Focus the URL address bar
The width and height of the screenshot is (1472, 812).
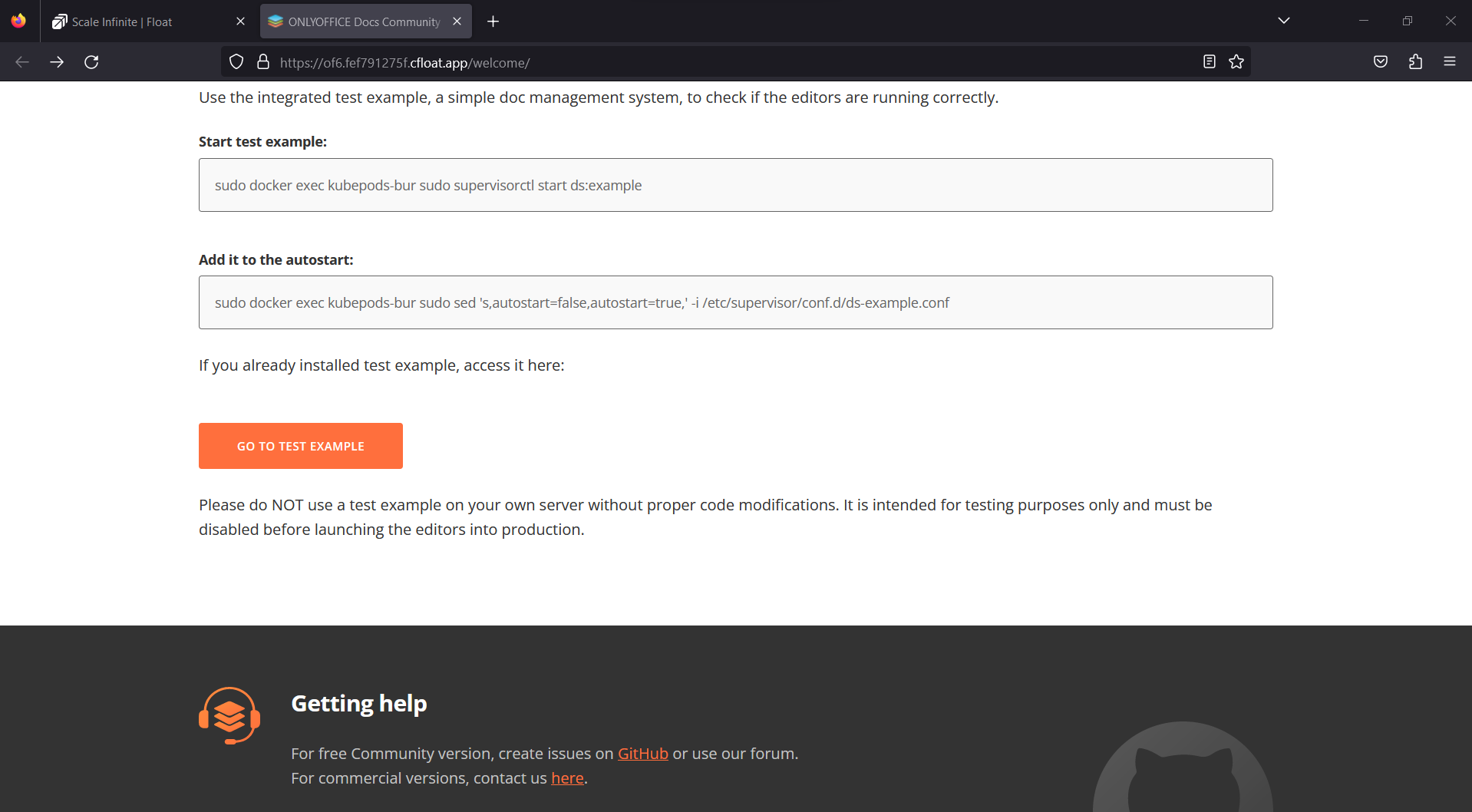click(737, 62)
